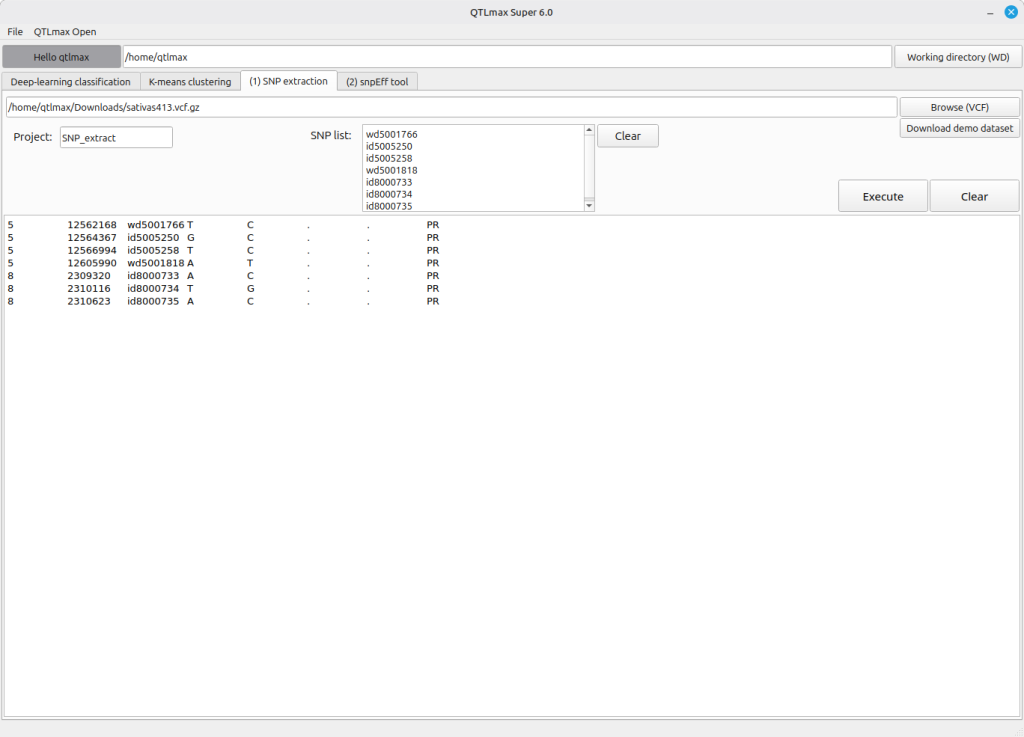Switch to K-means clustering tab
Viewport: 1024px width, 737px height.
(x=190, y=81)
